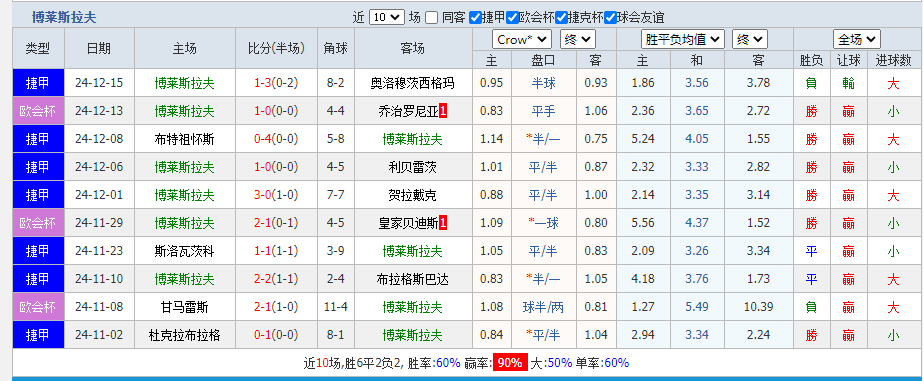
Task: Uncheck the 捷克杯 filter checkbox
Action: (x=562, y=18)
